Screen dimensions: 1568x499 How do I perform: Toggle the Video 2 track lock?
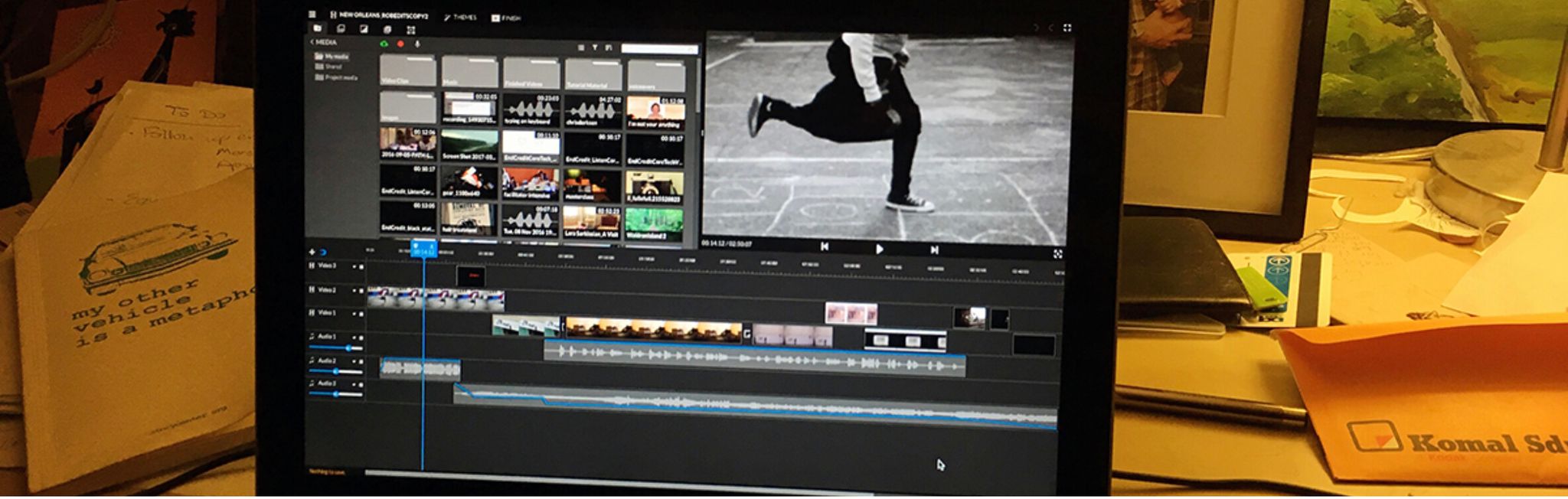(x=361, y=291)
